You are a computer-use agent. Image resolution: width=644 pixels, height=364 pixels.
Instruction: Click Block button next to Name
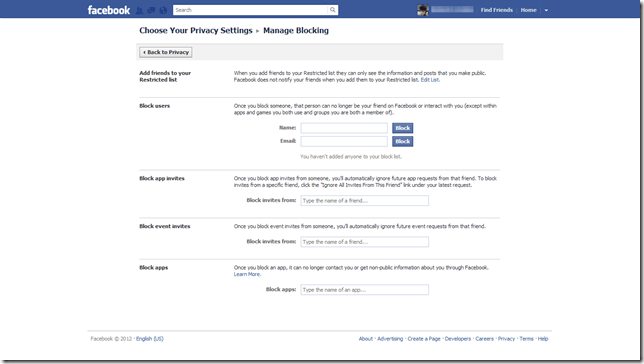pos(402,128)
